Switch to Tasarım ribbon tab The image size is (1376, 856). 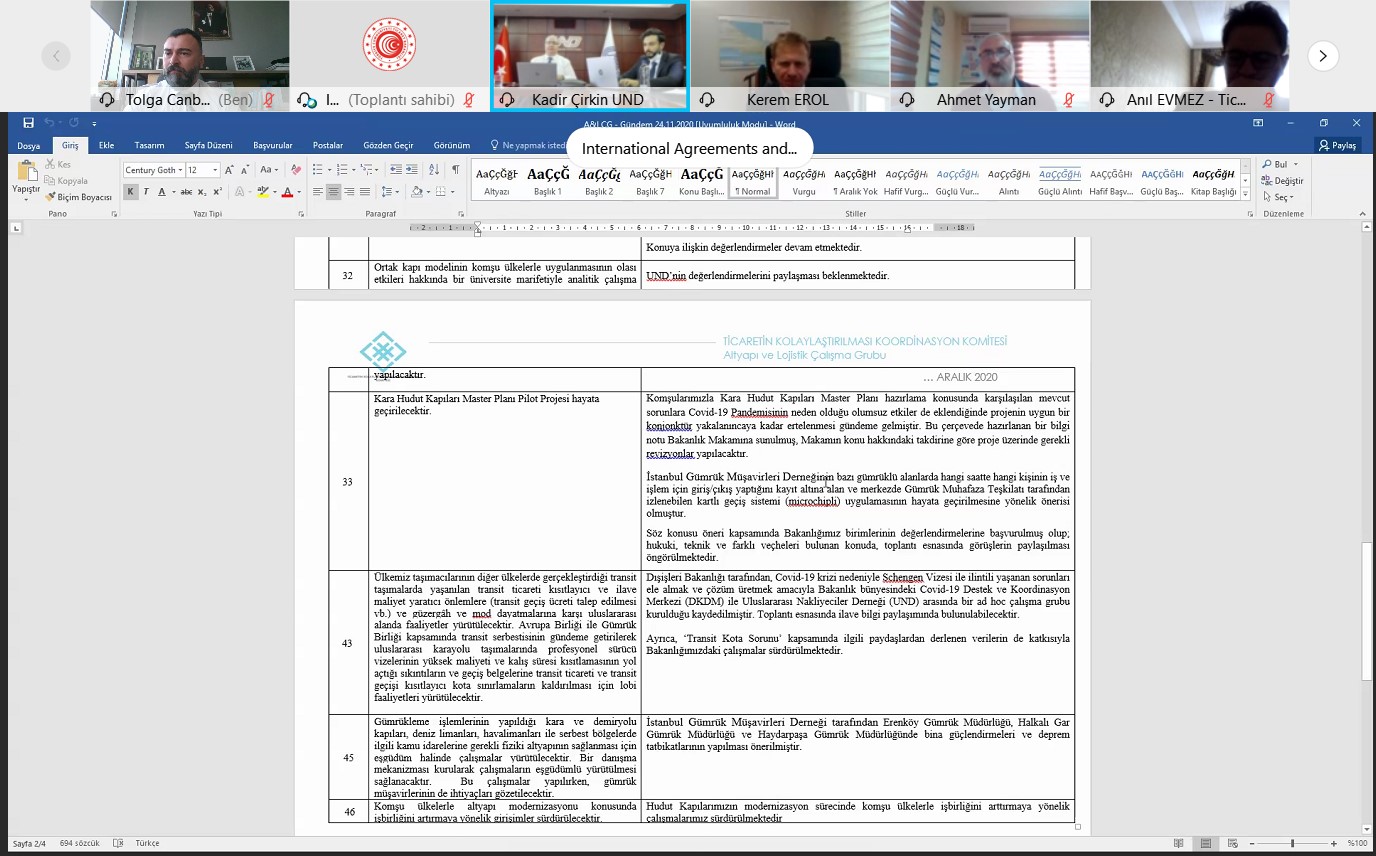tap(149, 146)
